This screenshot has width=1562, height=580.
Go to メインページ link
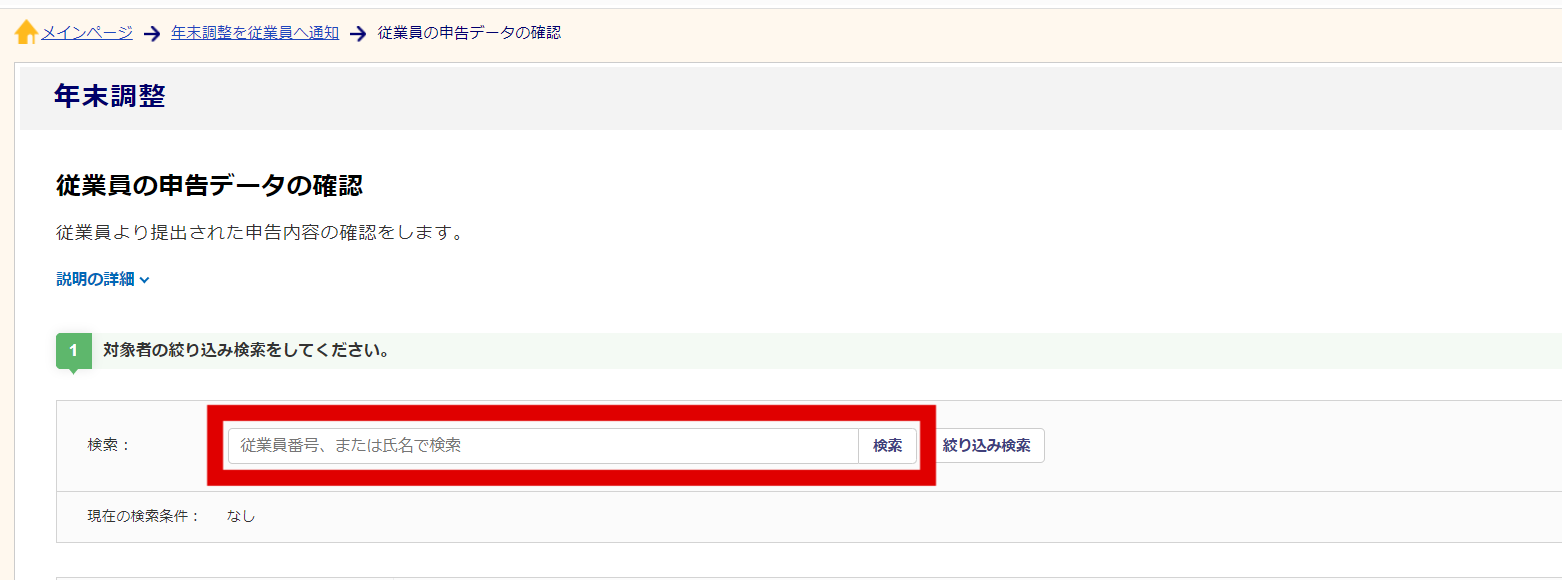tap(86, 33)
